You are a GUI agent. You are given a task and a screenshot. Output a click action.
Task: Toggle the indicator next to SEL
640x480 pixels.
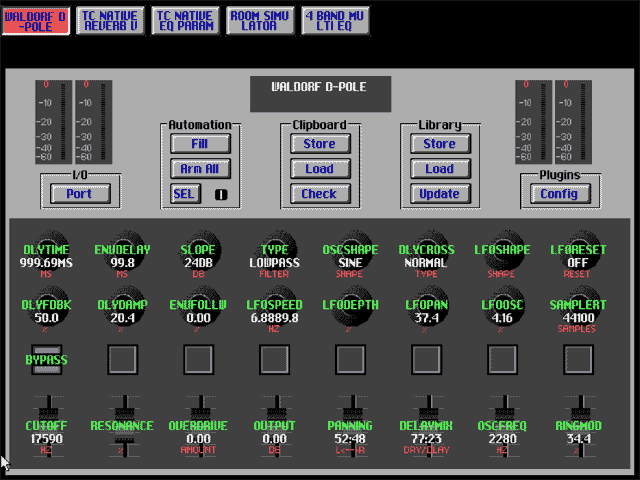pos(221,195)
